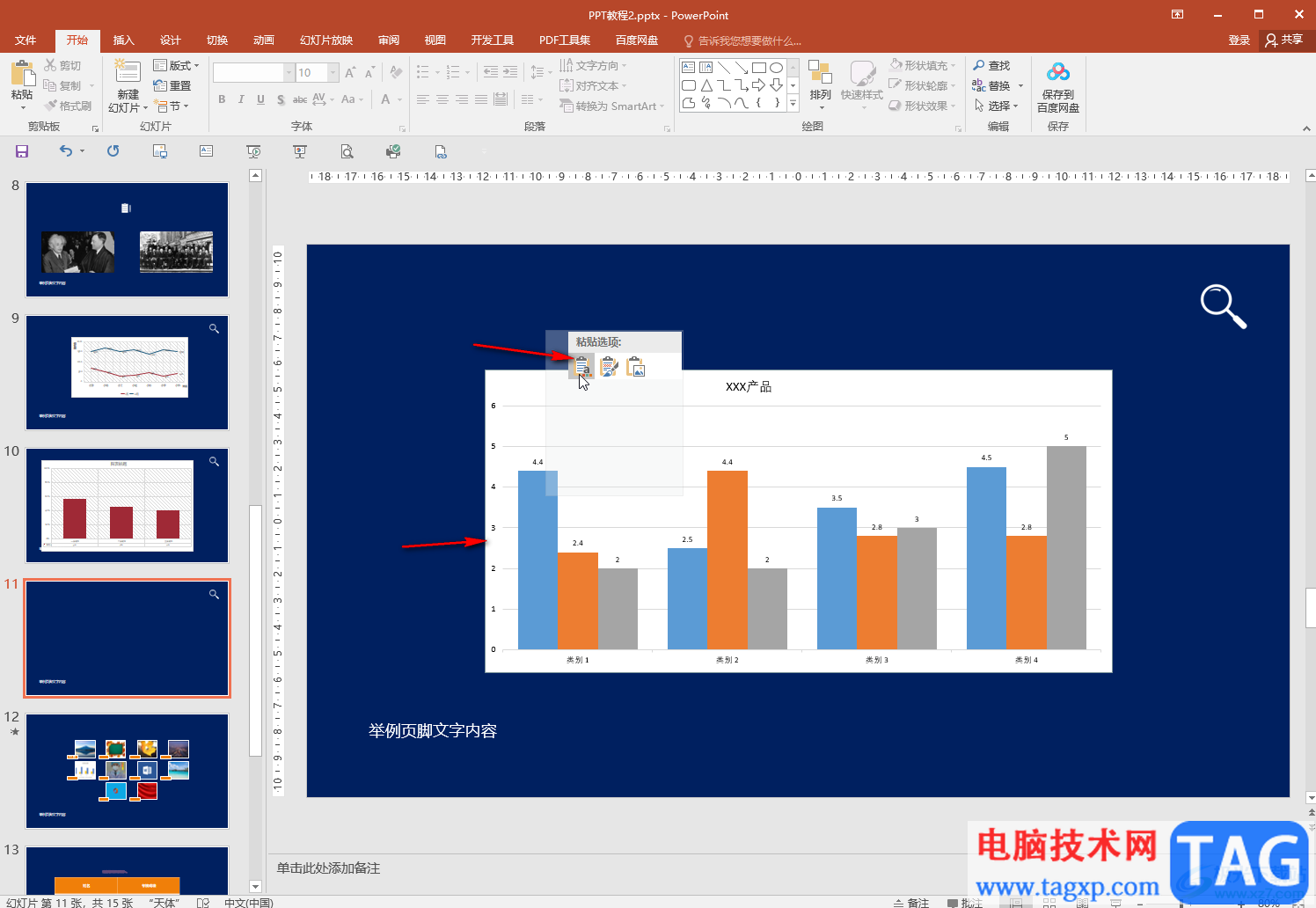Click Shape Outline (形状轮廓) button
The width and height of the screenshot is (1316, 908).
921,86
